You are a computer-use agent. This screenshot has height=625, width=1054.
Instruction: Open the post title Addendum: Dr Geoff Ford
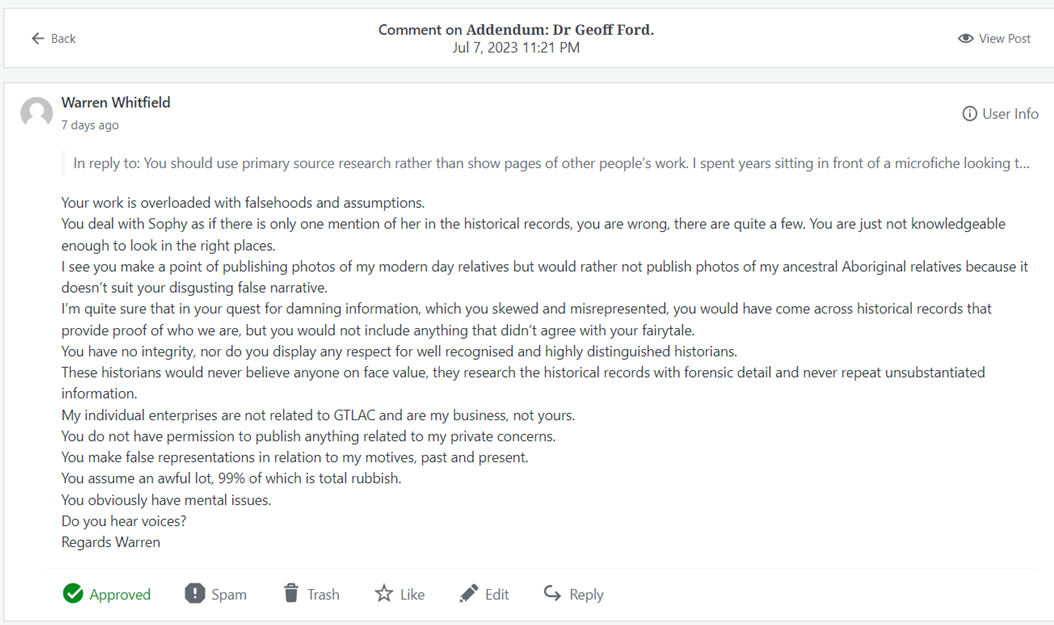[x=560, y=29]
